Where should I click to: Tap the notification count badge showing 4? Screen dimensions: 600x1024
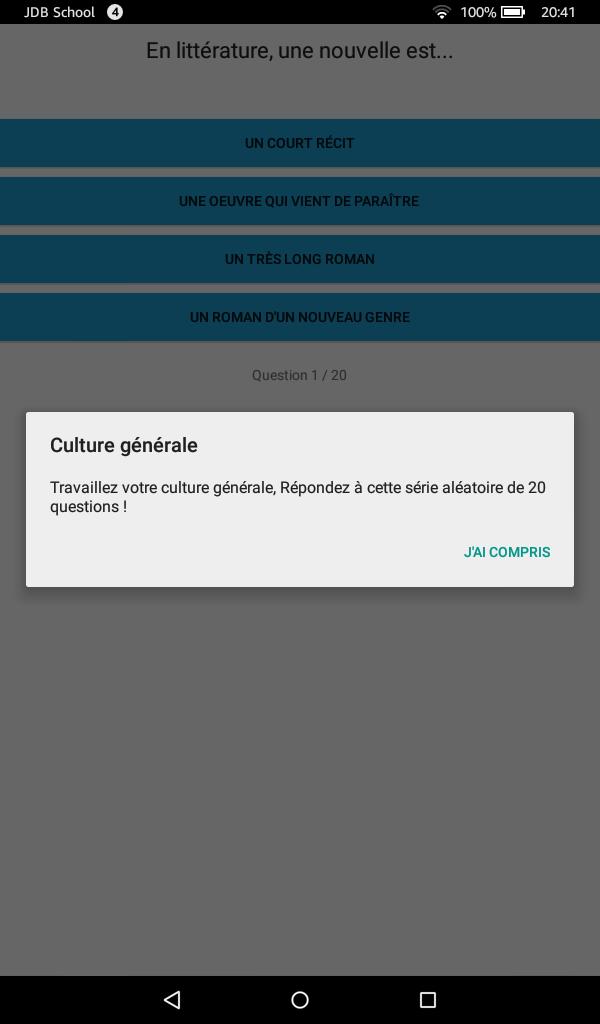[115, 12]
